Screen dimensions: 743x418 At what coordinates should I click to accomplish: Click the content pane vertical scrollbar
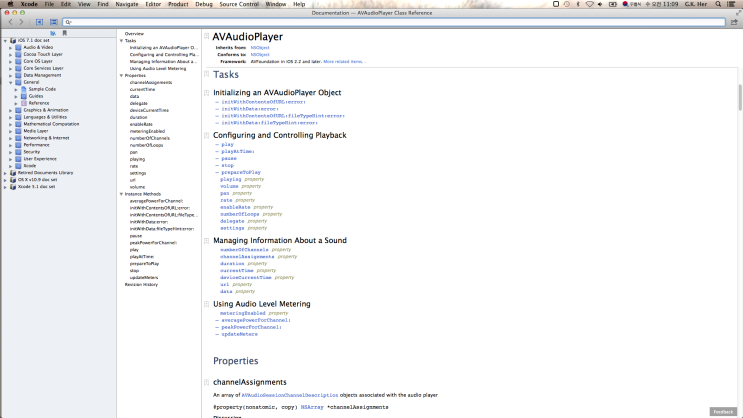(x=740, y=98)
